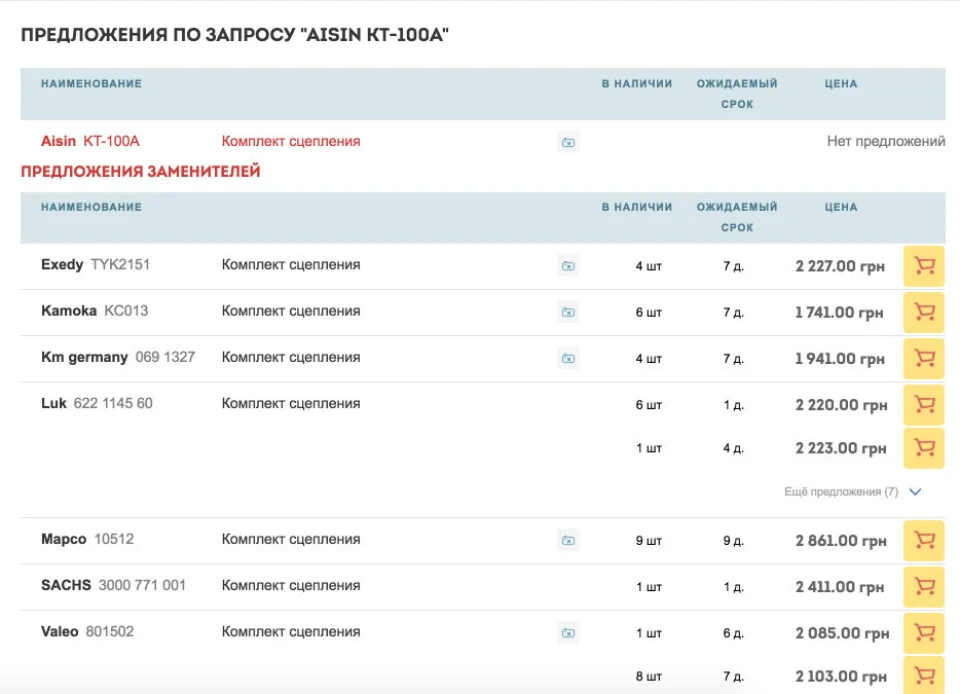Click 'ПРЕДЛОЖЕНИЯ ЗАМЕНИТЕЛЕЙ' heading
This screenshot has width=960, height=694.
point(141,171)
